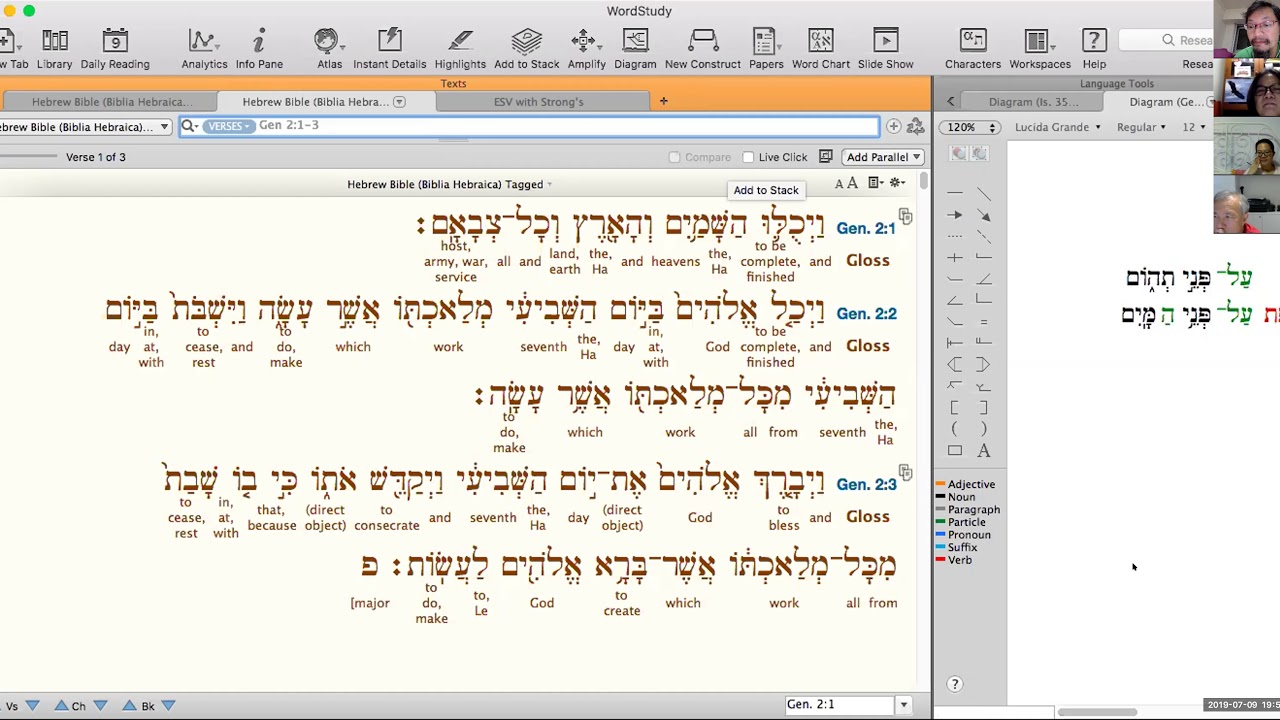
Task: Open the font size 12 dropdown
Action: [x=1195, y=127]
